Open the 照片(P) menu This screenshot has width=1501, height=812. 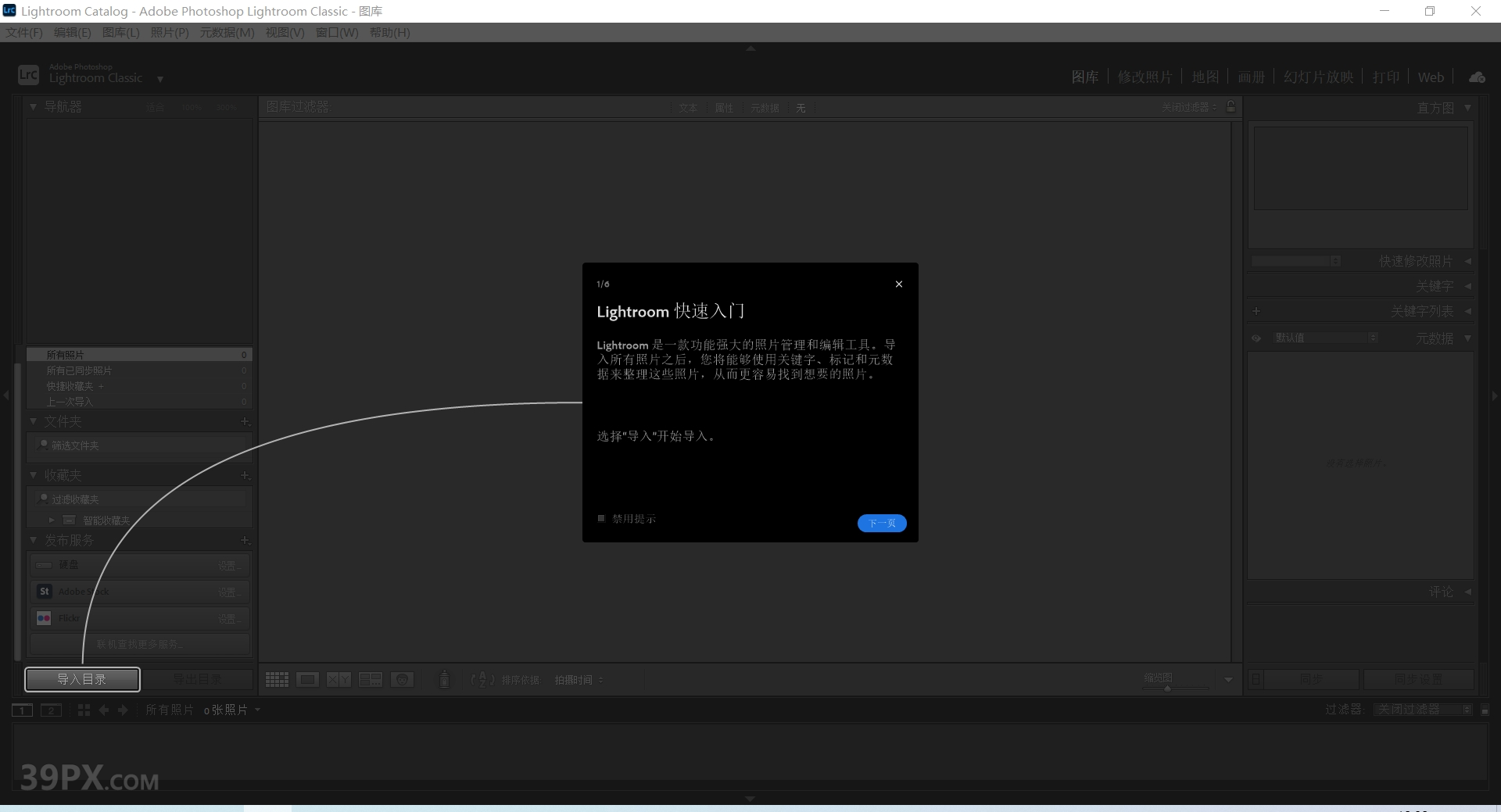[x=170, y=32]
